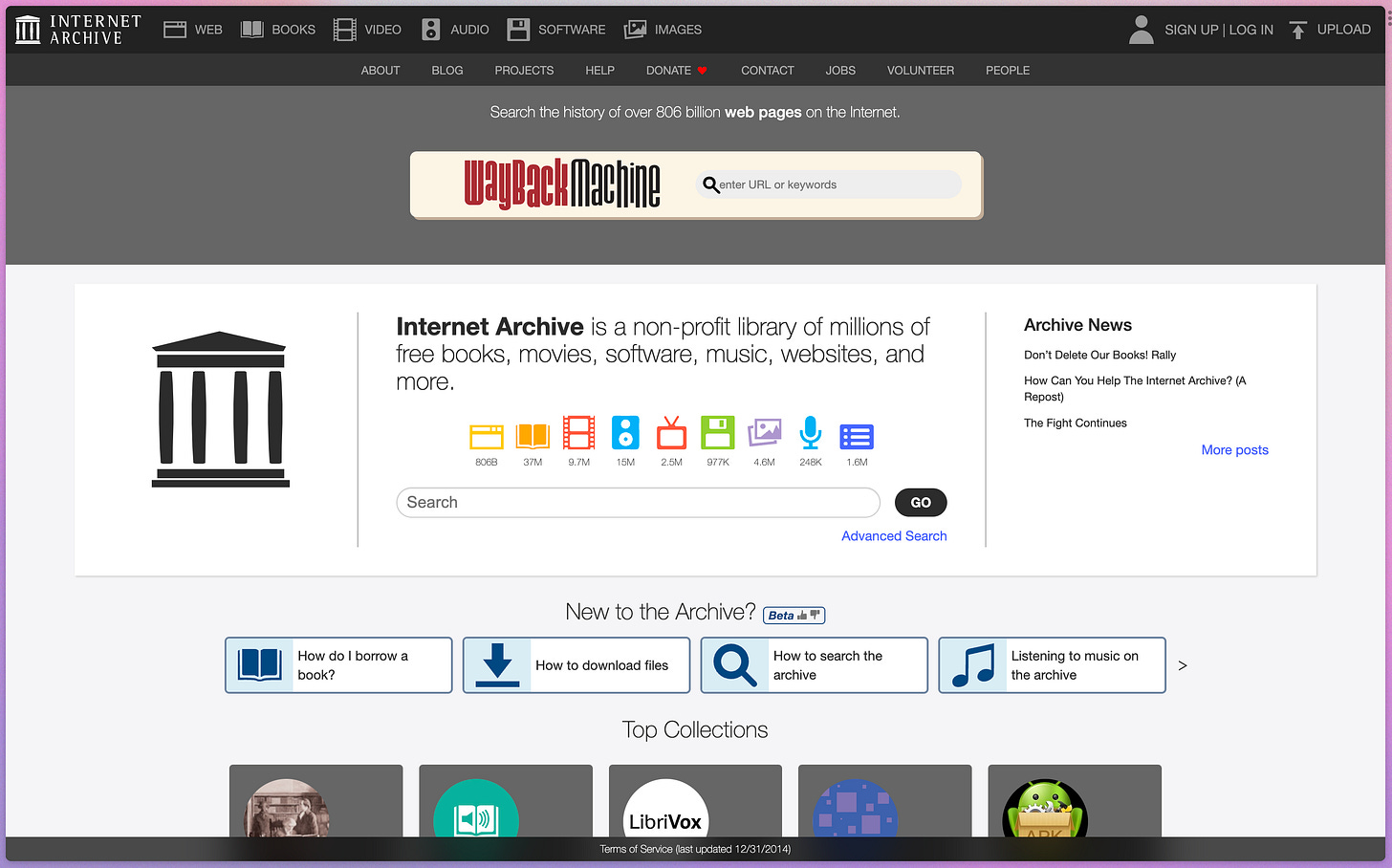Viewport: 1392px width, 868px height.
Task: Select the blue collections list icon labeled 1.6M
Action: click(857, 437)
